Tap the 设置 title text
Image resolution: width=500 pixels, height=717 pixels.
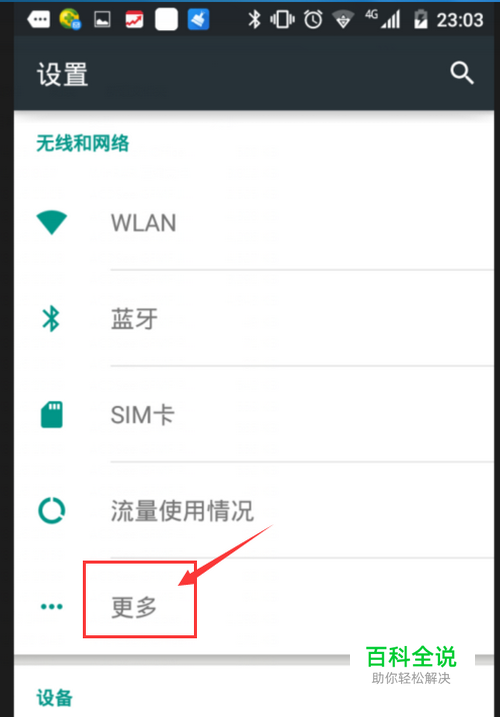click(x=63, y=74)
